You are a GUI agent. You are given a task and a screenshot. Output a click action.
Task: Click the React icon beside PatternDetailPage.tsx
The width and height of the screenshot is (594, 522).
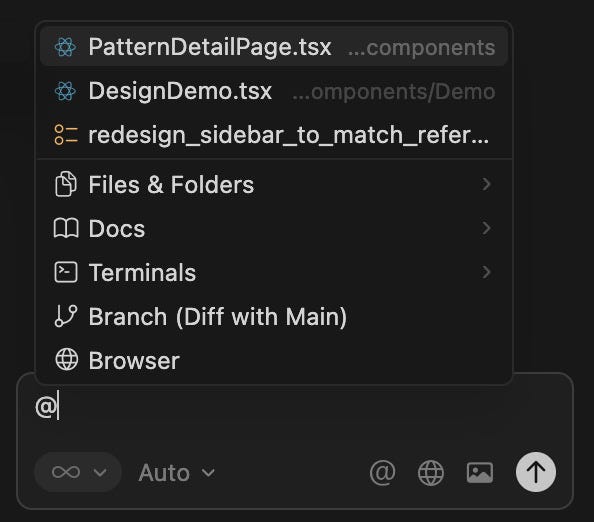(65, 47)
